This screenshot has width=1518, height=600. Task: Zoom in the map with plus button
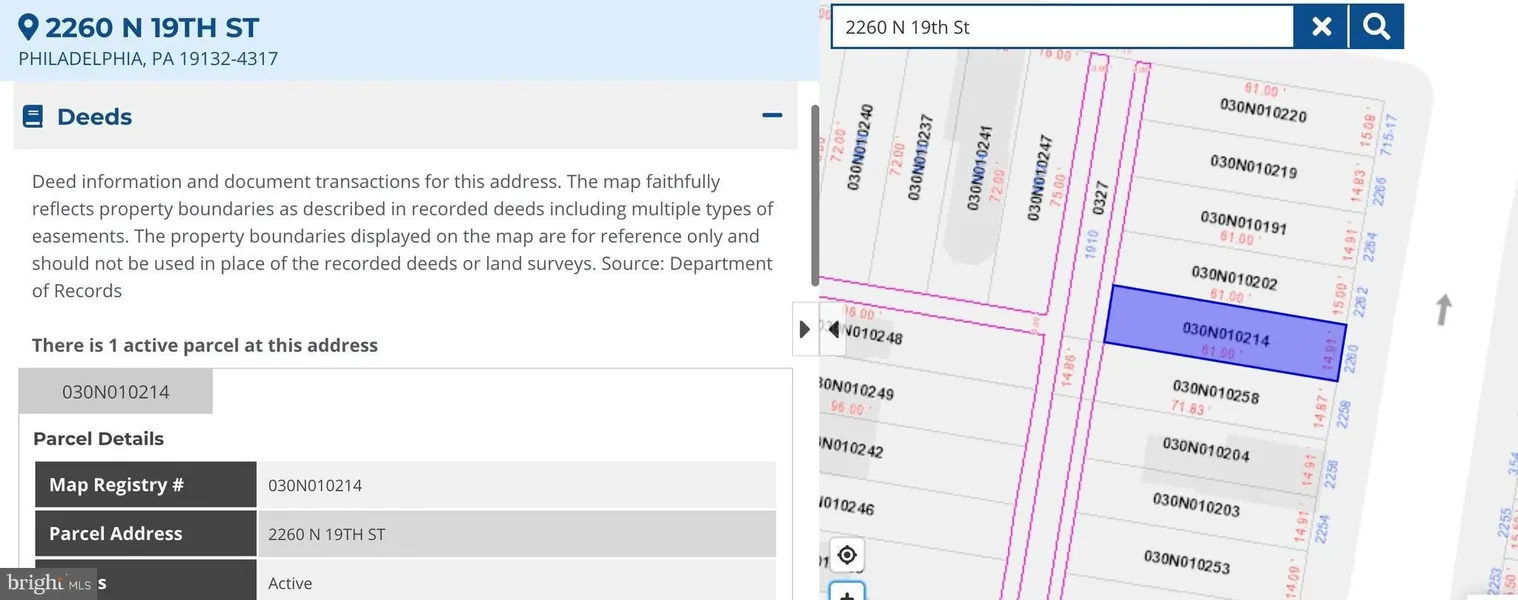847,594
